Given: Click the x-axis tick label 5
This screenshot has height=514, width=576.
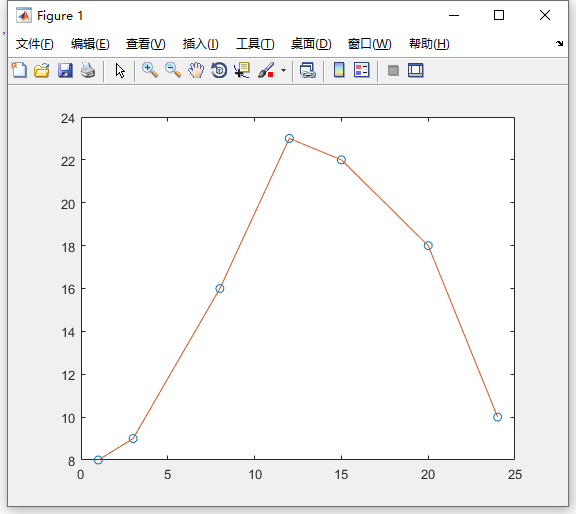Looking at the screenshot, I should (168, 475).
